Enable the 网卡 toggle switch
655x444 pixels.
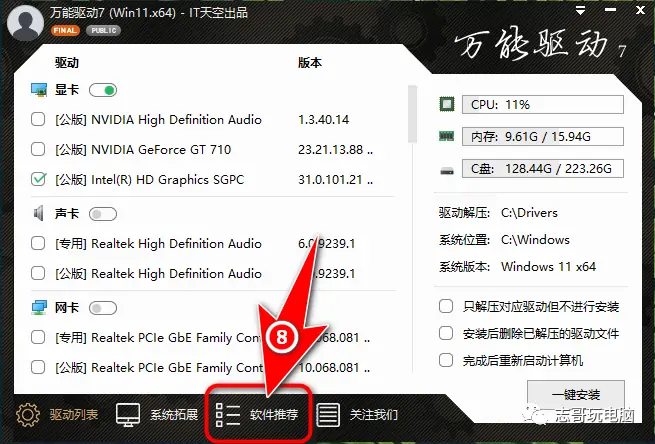(103, 307)
